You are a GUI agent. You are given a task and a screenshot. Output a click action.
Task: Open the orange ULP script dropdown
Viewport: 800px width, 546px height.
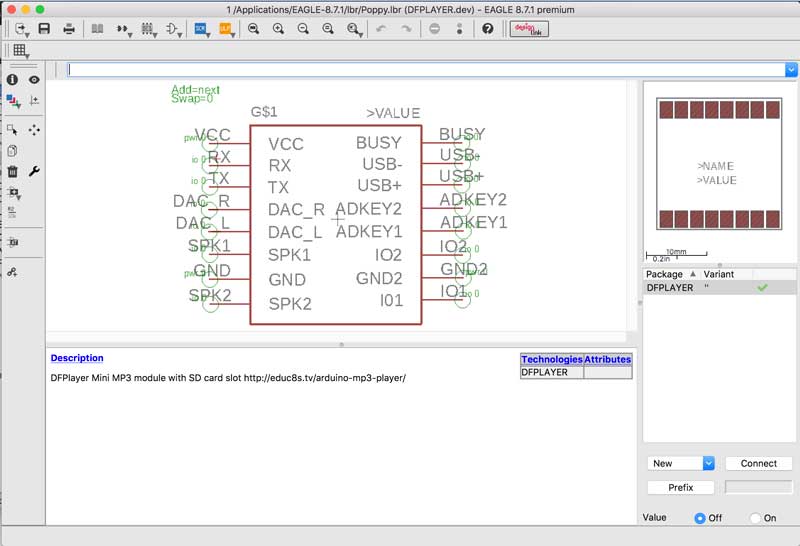click(227, 30)
